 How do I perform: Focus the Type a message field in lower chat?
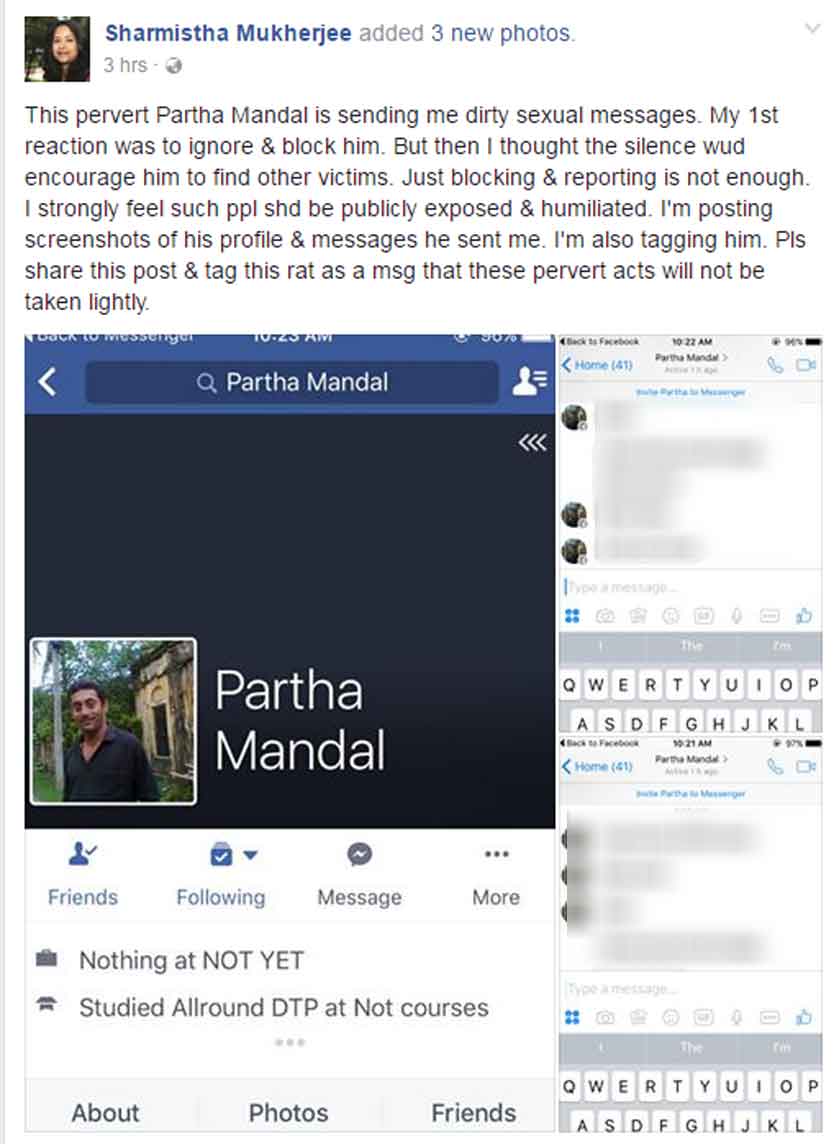689,989
